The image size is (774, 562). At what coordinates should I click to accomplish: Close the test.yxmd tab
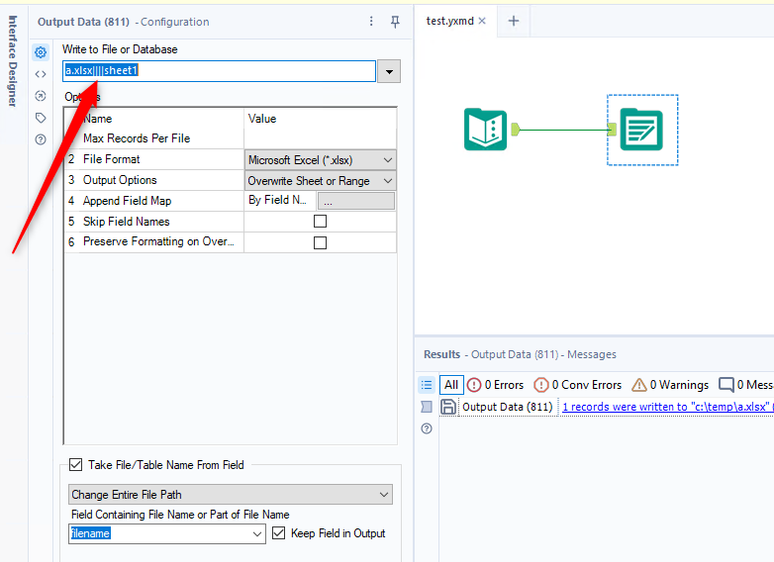click(x=482, y=21)
